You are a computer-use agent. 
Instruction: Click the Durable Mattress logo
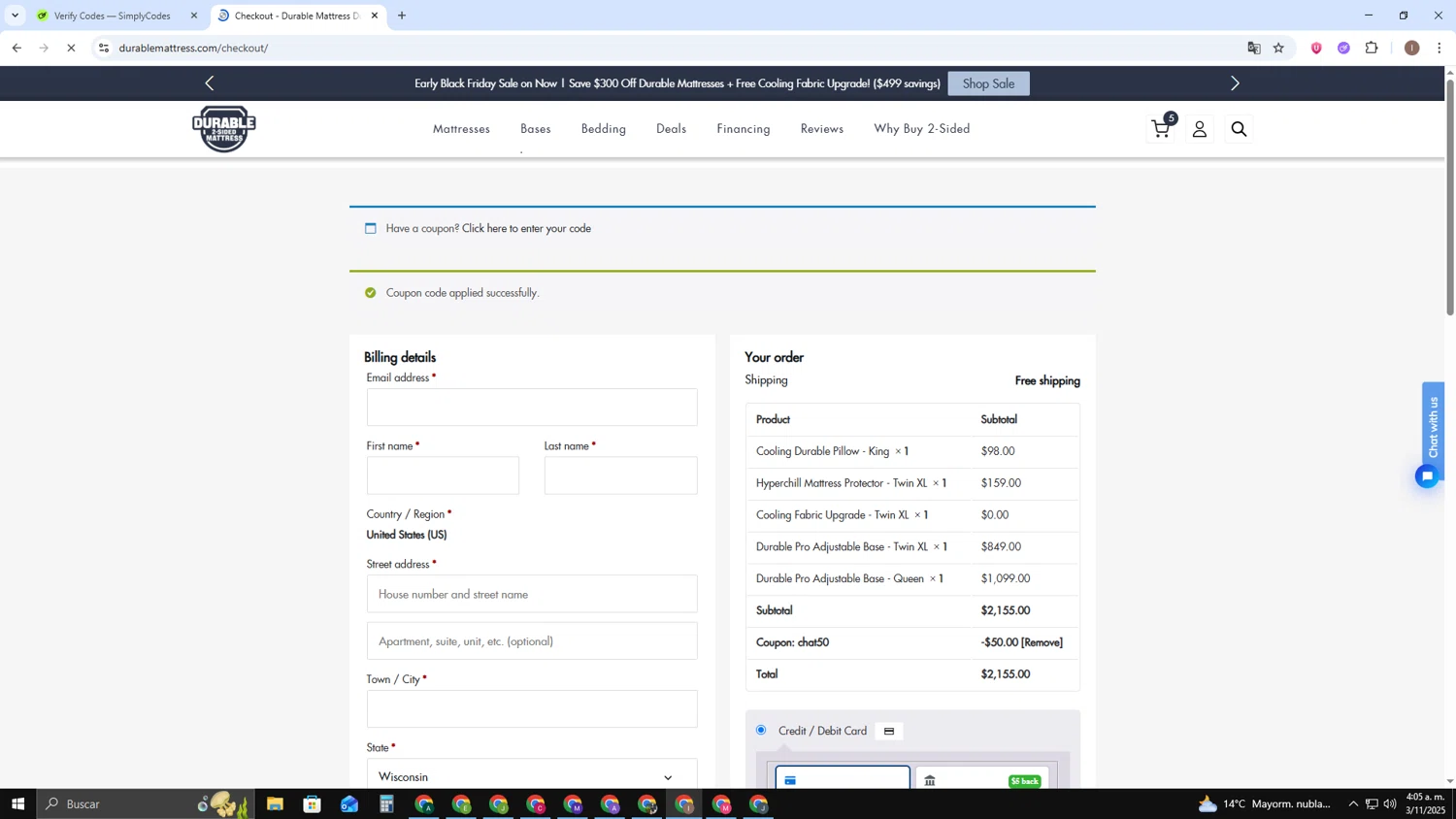224,128
